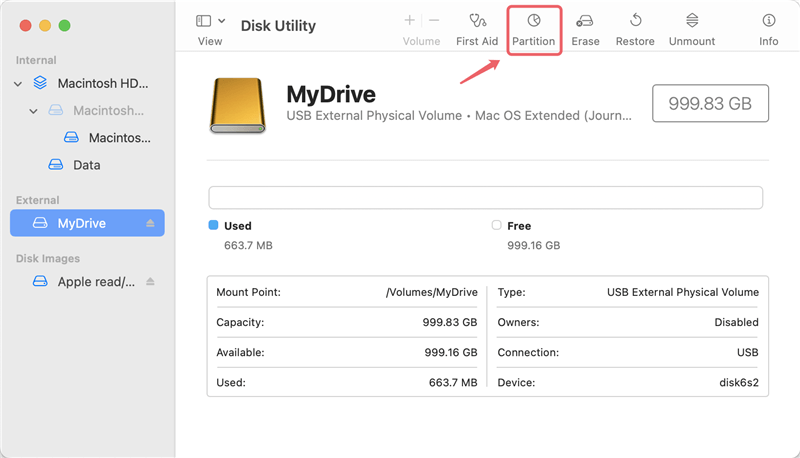The image size is (800, 458).
Task: Eject the MyDrive external disk
Action: 150,223
